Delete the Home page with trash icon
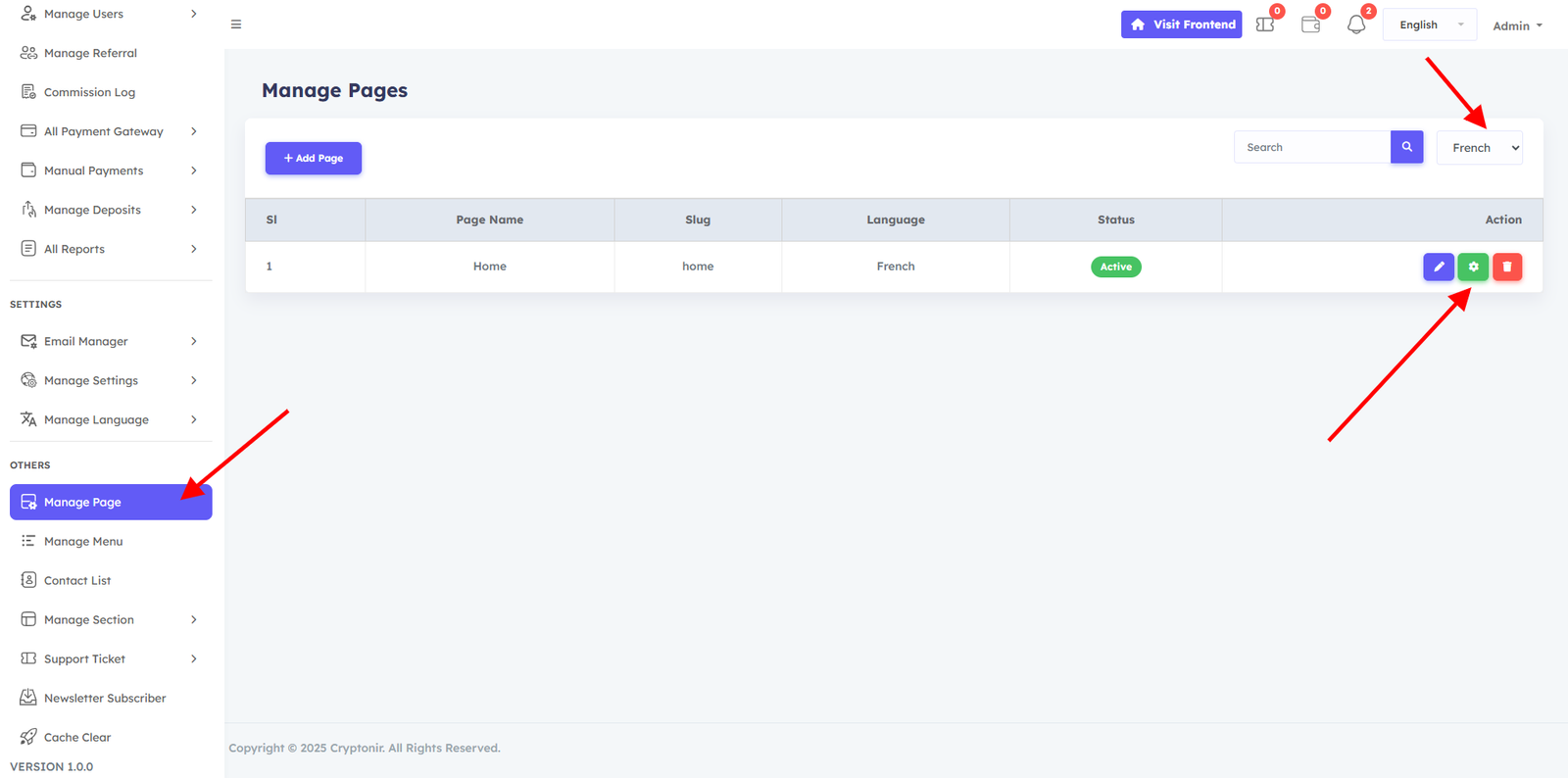The width and height of the screenshot is (1568, 778). [1507, 267]
